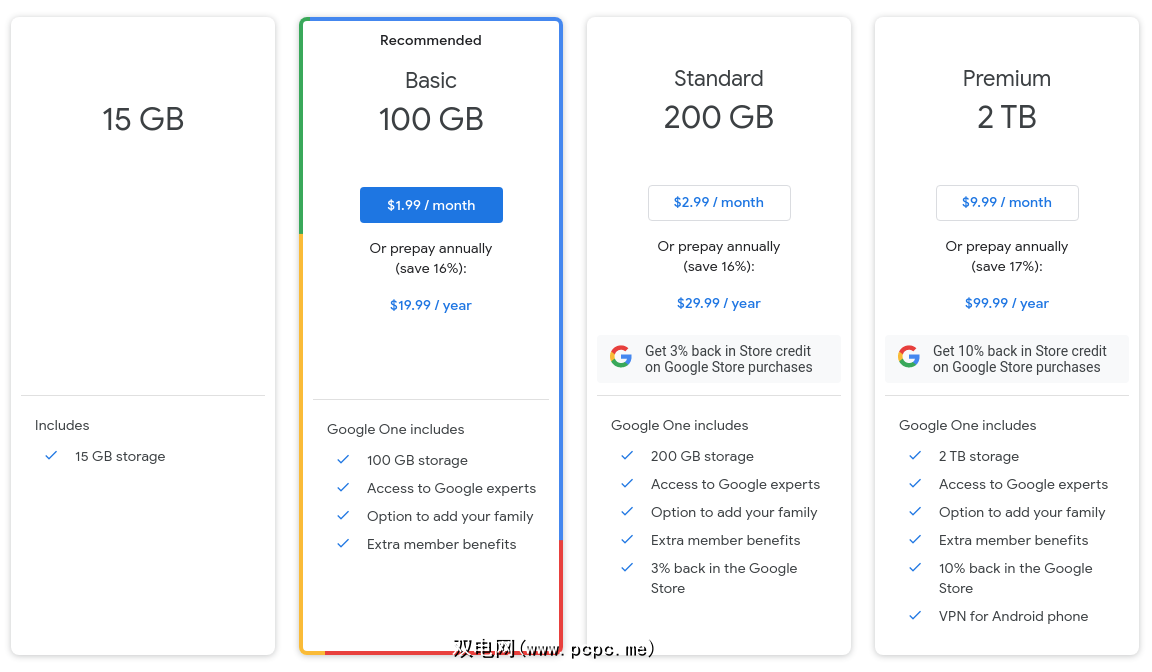The image size is (1152, 672).
Task: Pick the $19.99 / year prepay option
Action: (x=431, y=305)
